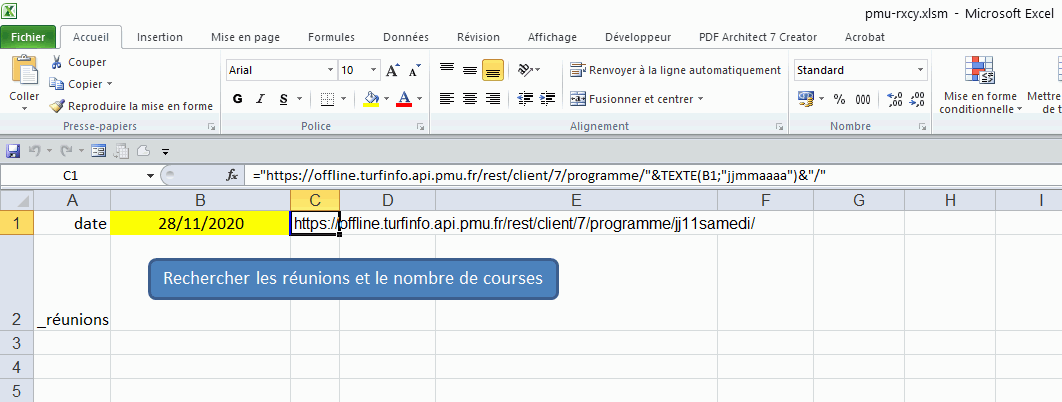Apply the percent style format

click(x=840, y=99)
